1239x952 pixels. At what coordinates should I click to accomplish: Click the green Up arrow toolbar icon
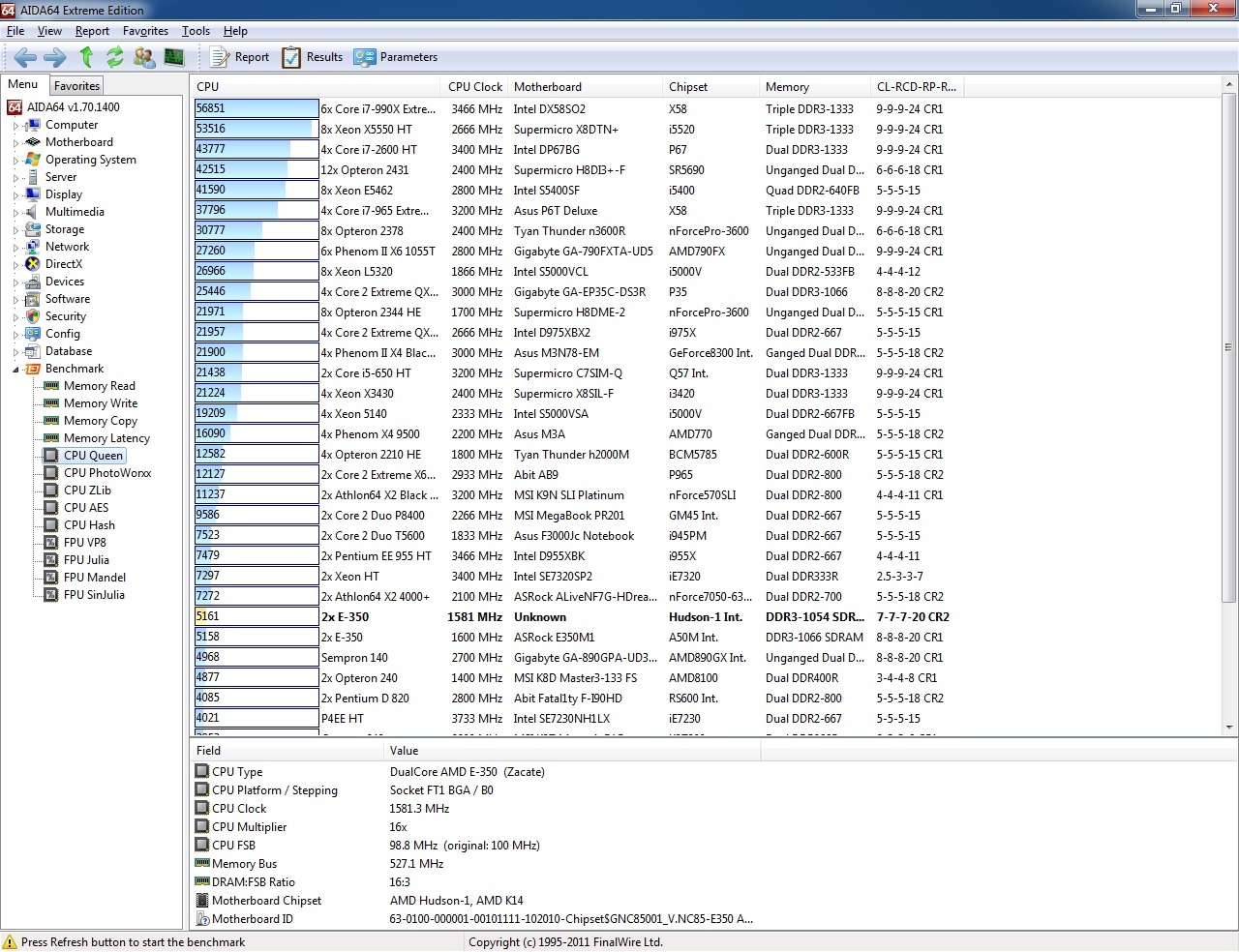point(86,57)
